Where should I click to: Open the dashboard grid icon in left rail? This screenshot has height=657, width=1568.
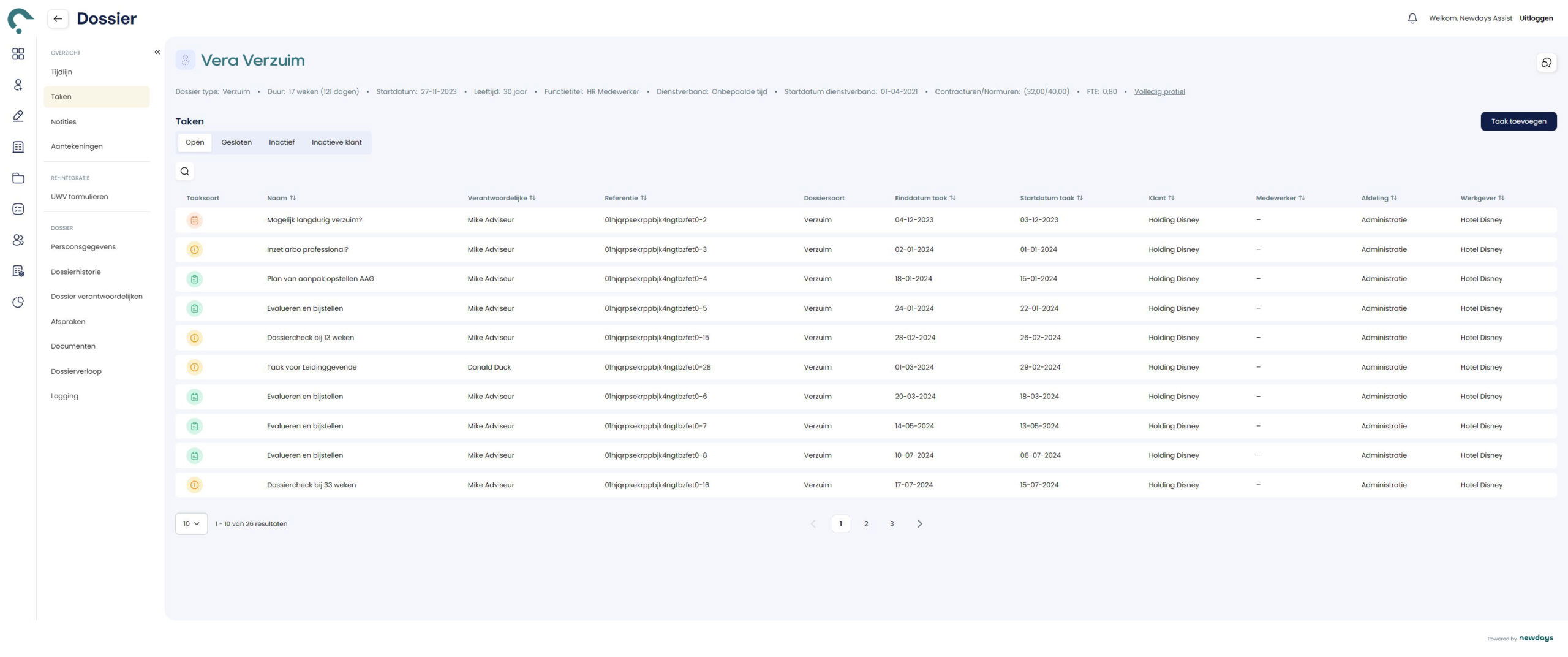(18, 54)
